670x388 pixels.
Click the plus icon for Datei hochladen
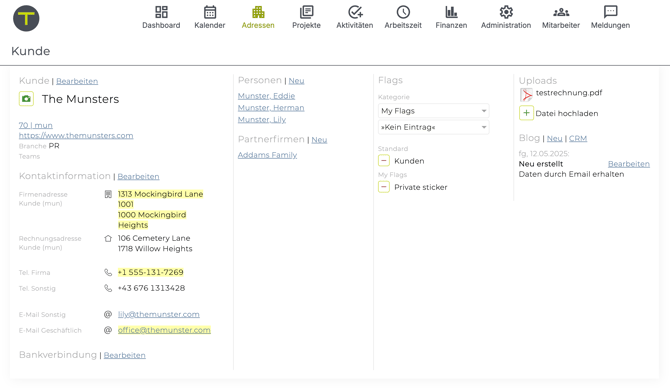point(526,113)
